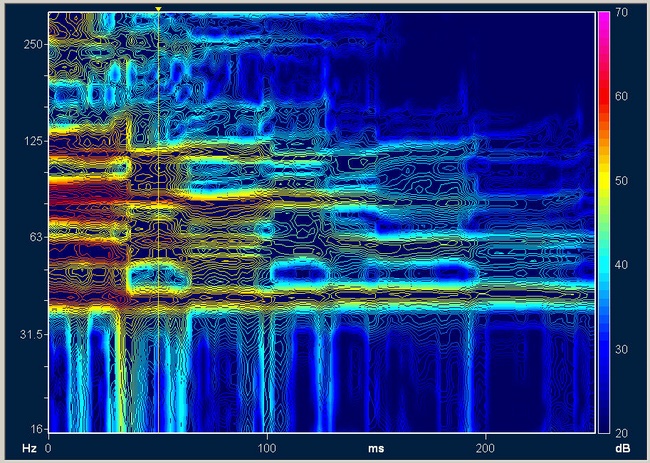Click the 70 dB scale label
Viewport: 650px width, 463px height.
click(622, 13)
